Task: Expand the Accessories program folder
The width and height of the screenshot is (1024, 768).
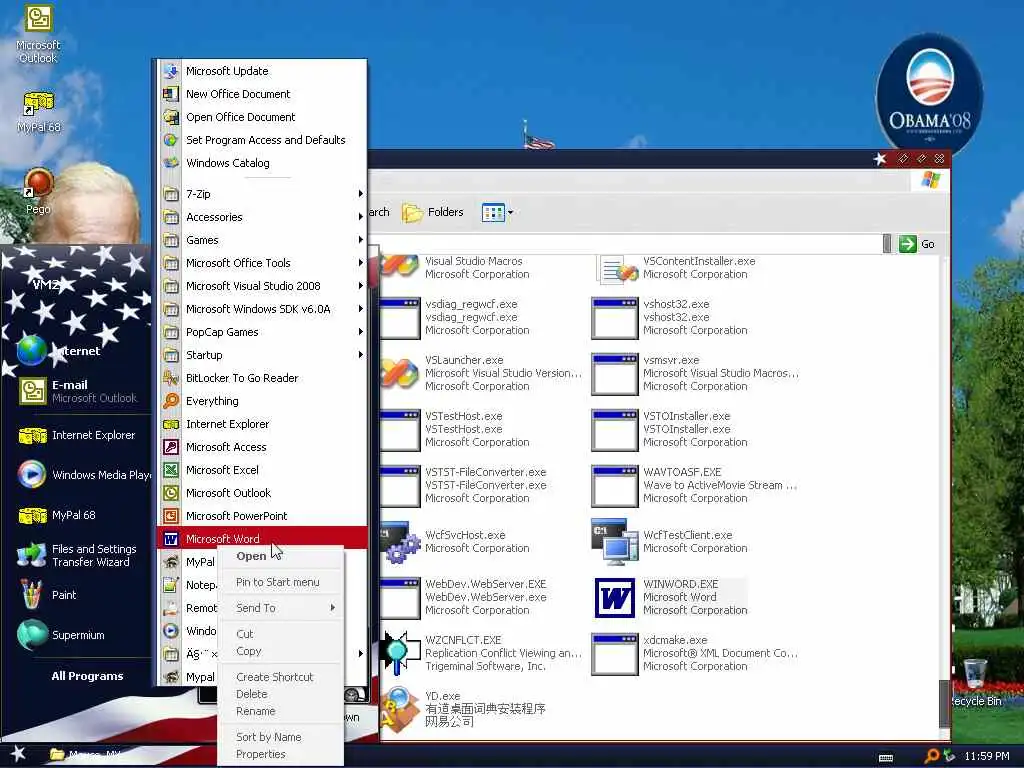Action: (x=261, y=217)
